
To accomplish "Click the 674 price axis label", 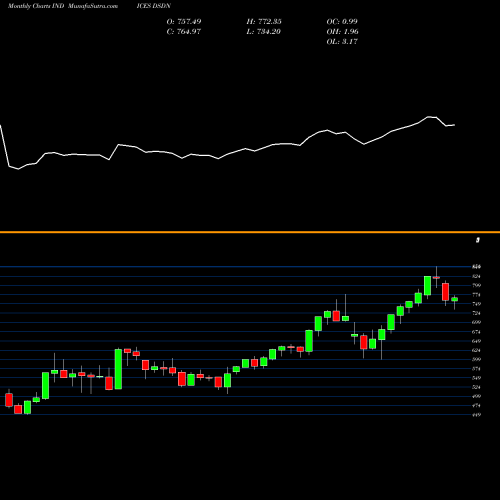I will (476, 332).
